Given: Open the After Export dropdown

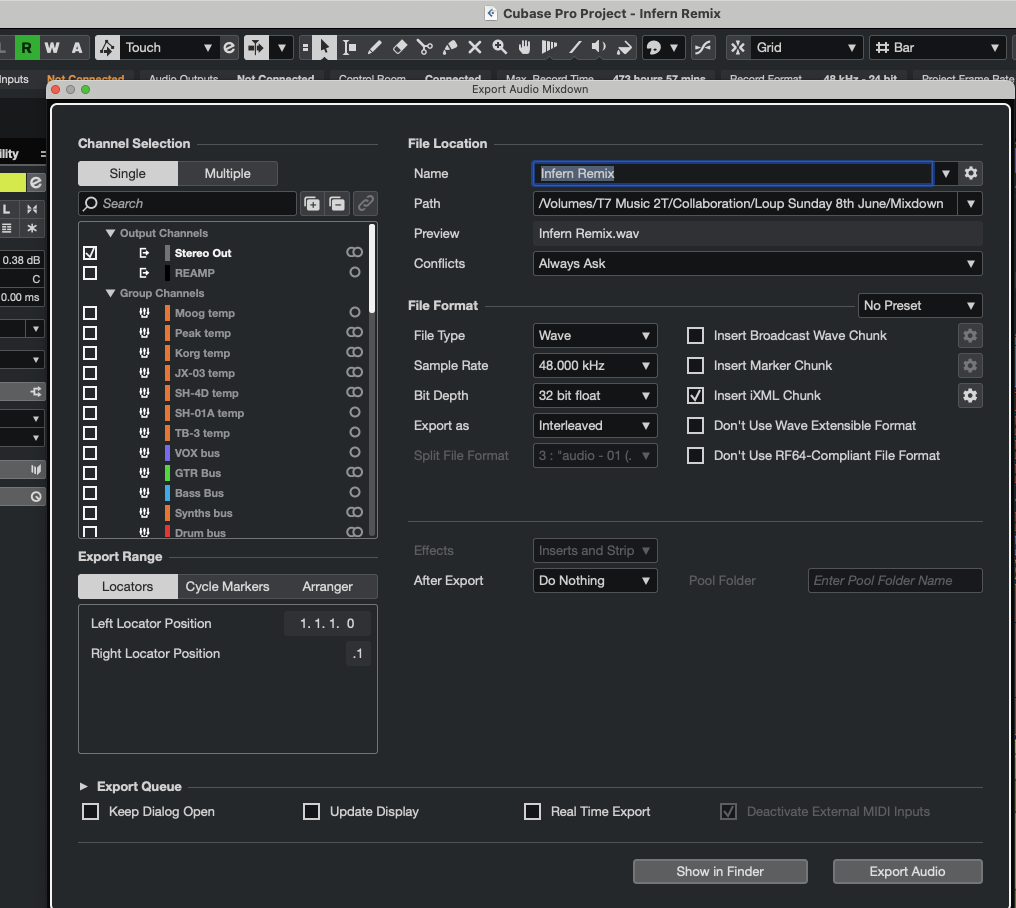Looking at the screenshot, I should click(x=595, y=581).
